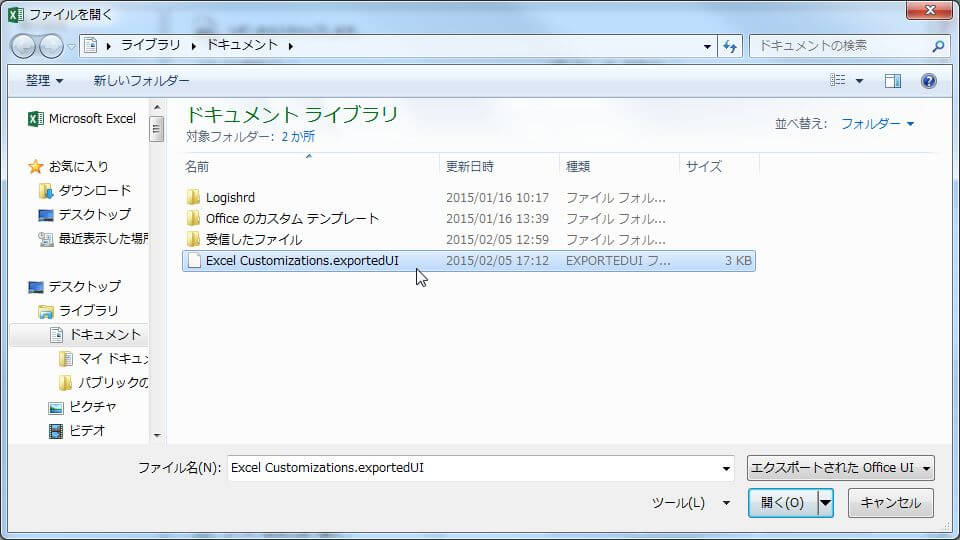
Task: Open the 並べ替え フォルダー dropdown
Action: (x=877, y=124)
